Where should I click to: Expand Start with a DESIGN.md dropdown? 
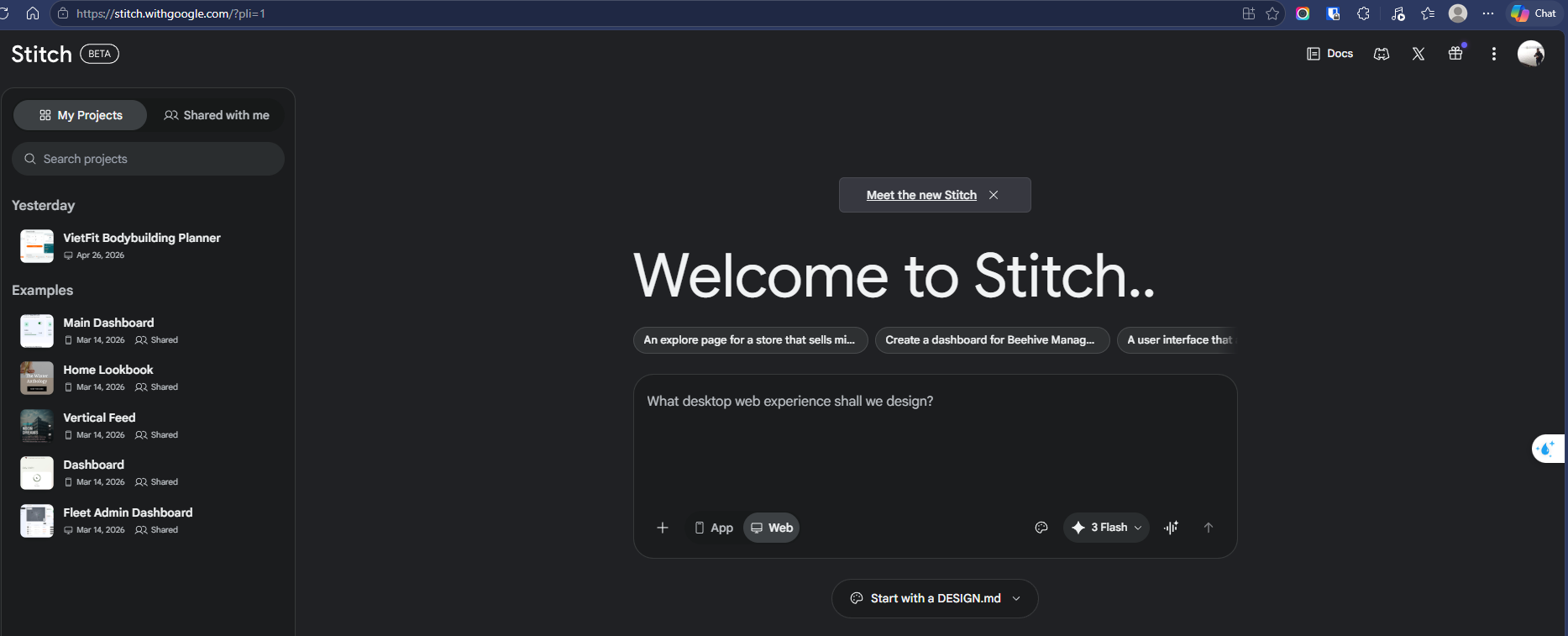(935, 598)
